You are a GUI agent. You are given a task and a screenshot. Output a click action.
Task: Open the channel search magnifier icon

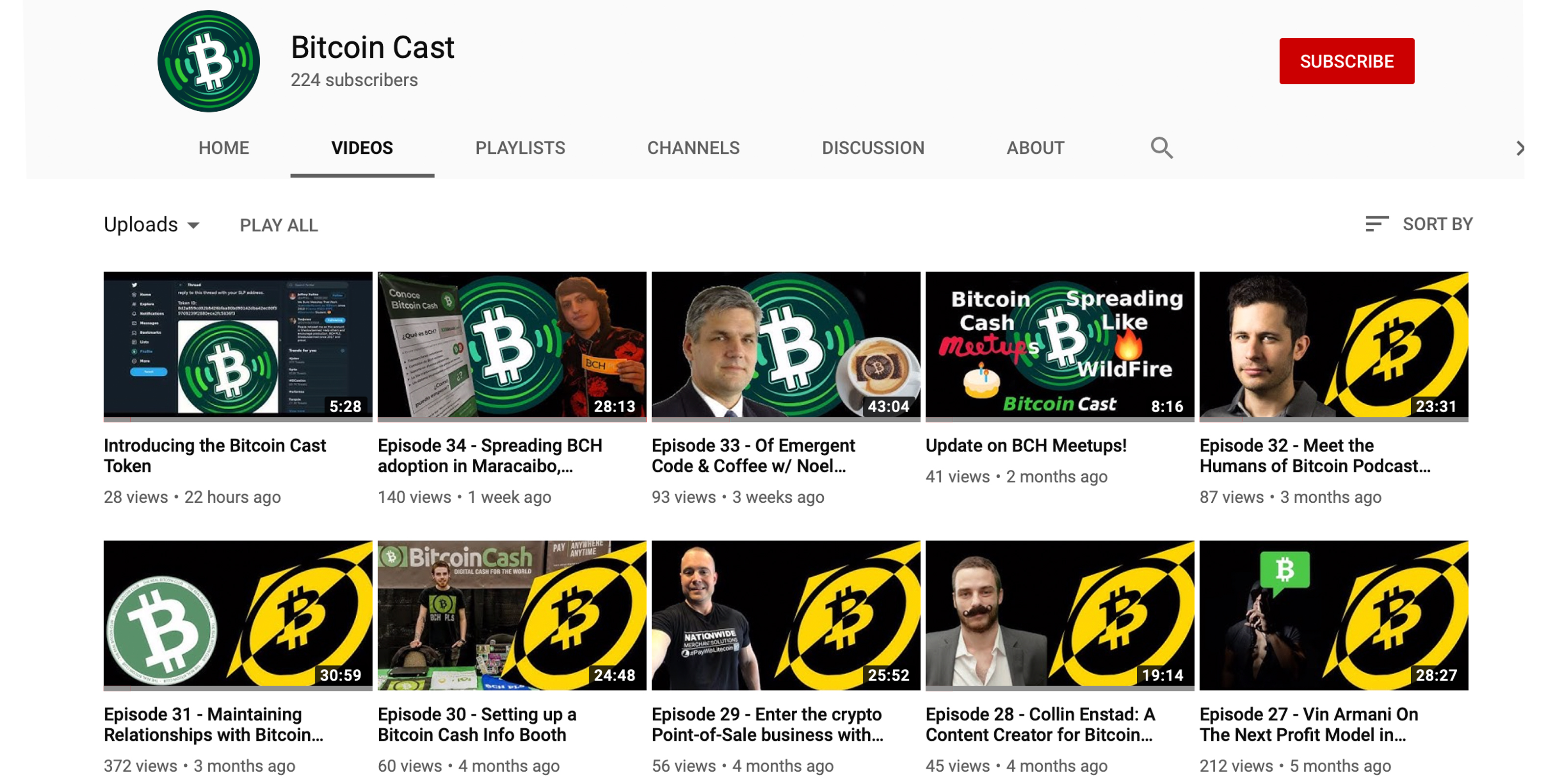pyautogui.click(x=1161, y=148)
